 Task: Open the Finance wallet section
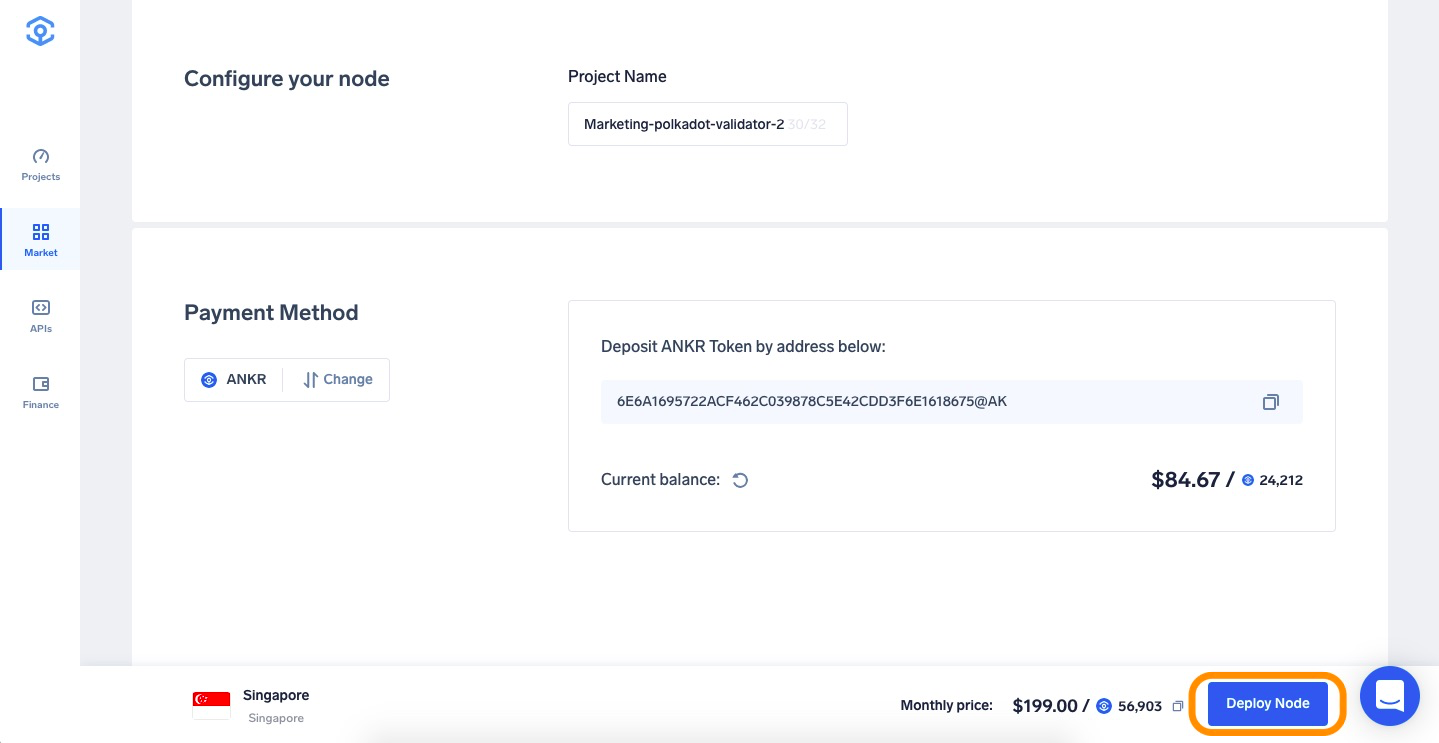tap(40, 392)
